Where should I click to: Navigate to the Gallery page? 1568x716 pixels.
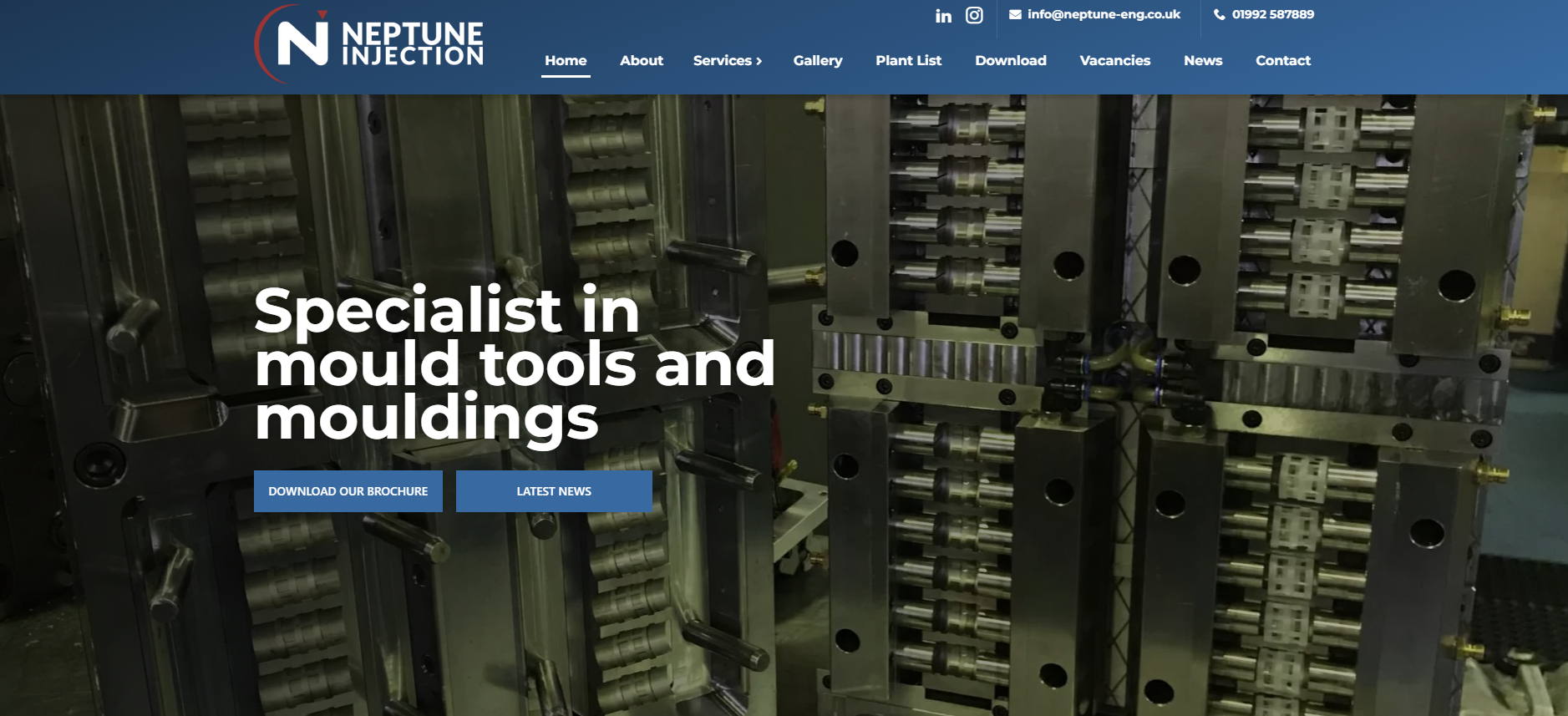tap(817, 60)
